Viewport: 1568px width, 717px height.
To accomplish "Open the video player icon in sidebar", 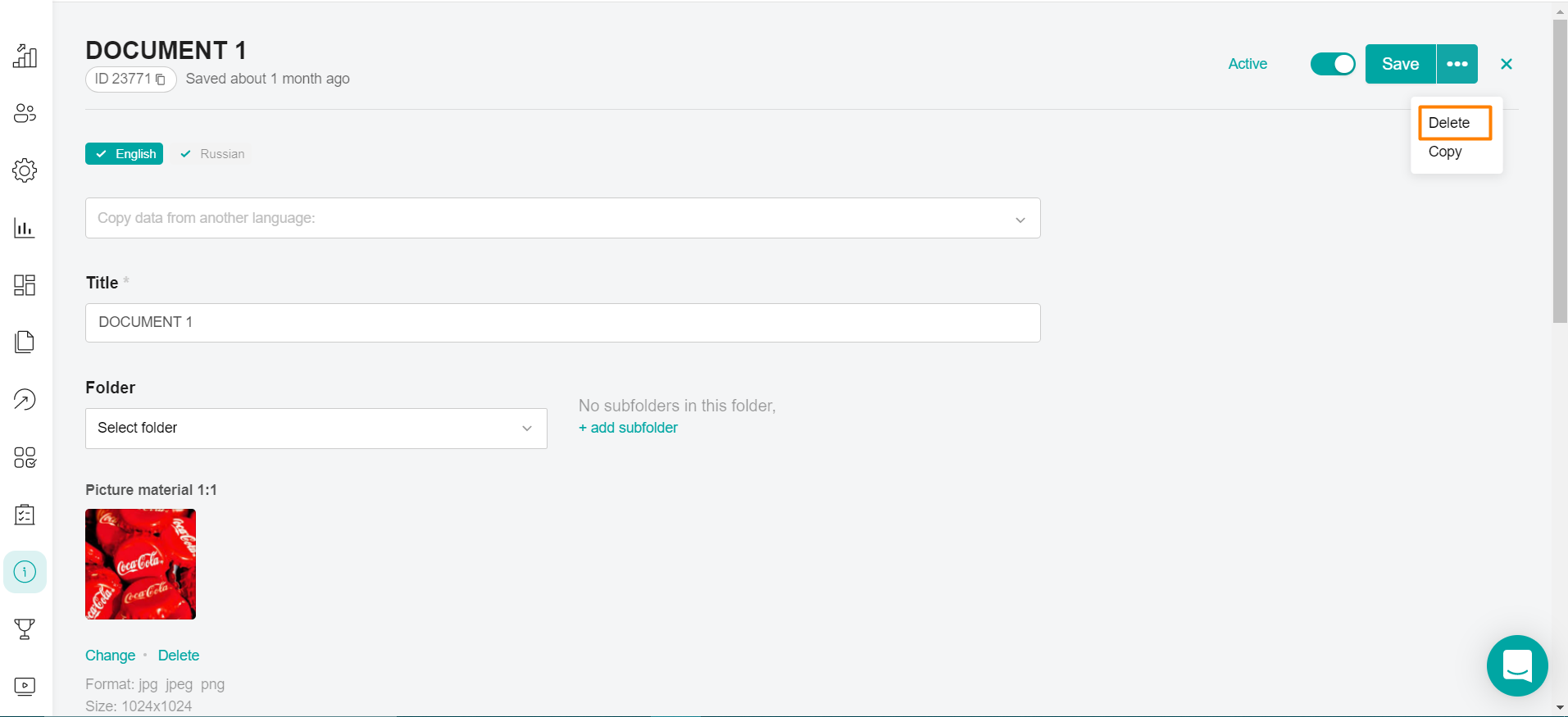I will click(25, 687).
